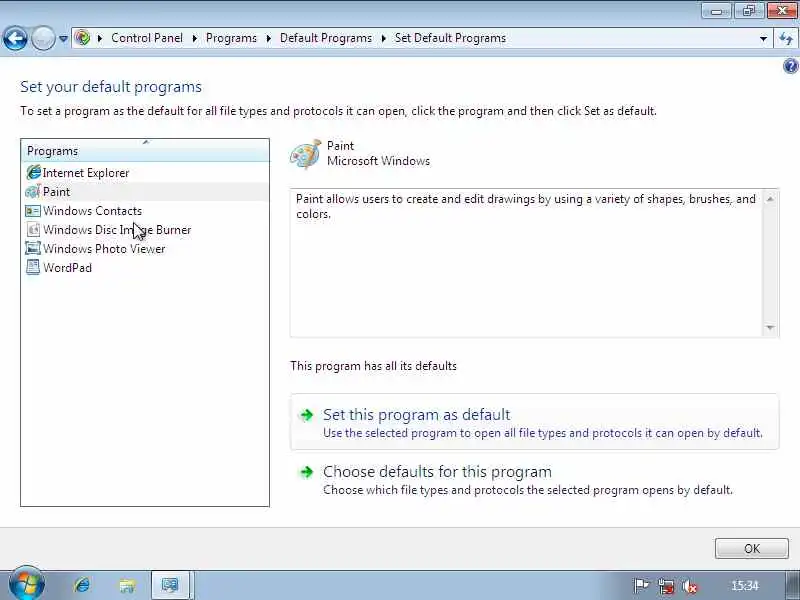Click the Windows Photo Viewer icon
The image size is (800, 600).
pos(33,248)
